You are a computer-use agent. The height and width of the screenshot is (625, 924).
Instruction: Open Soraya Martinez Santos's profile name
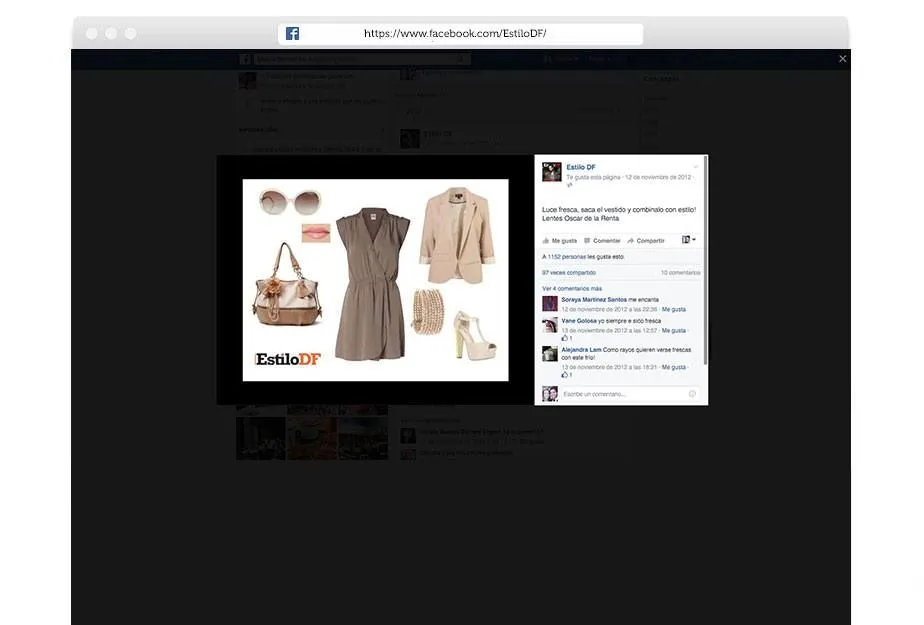[x=594, y=300]
